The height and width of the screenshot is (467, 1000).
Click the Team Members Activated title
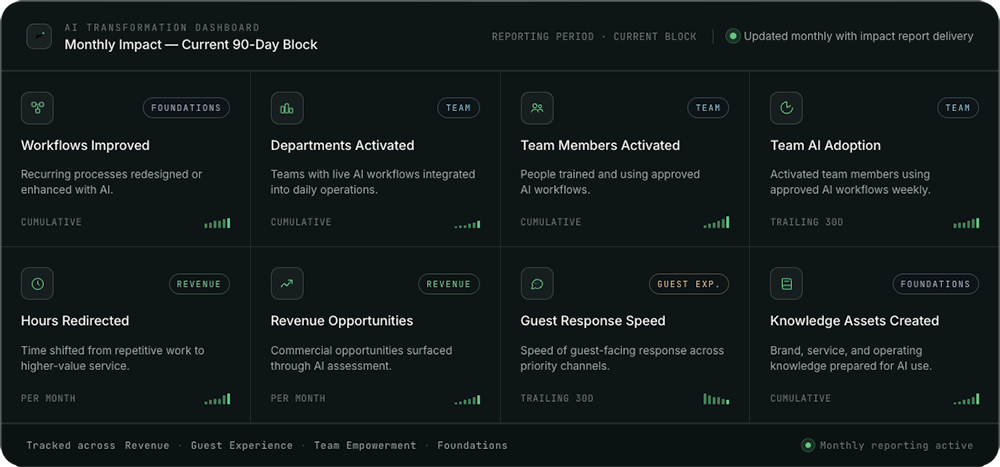pos(600,145)
